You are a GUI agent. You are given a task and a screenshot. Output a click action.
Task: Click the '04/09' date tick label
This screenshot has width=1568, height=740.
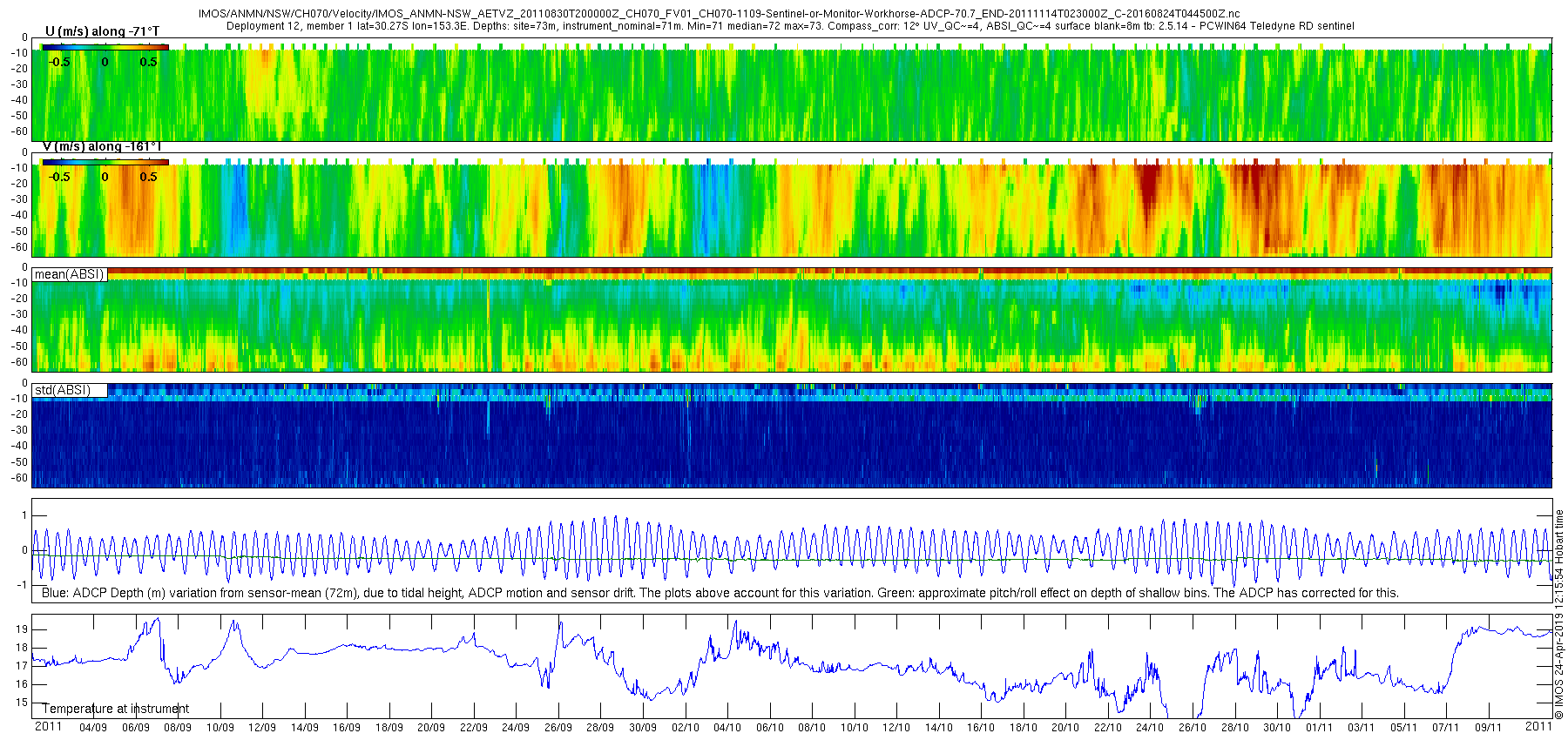tap(93, 727)
